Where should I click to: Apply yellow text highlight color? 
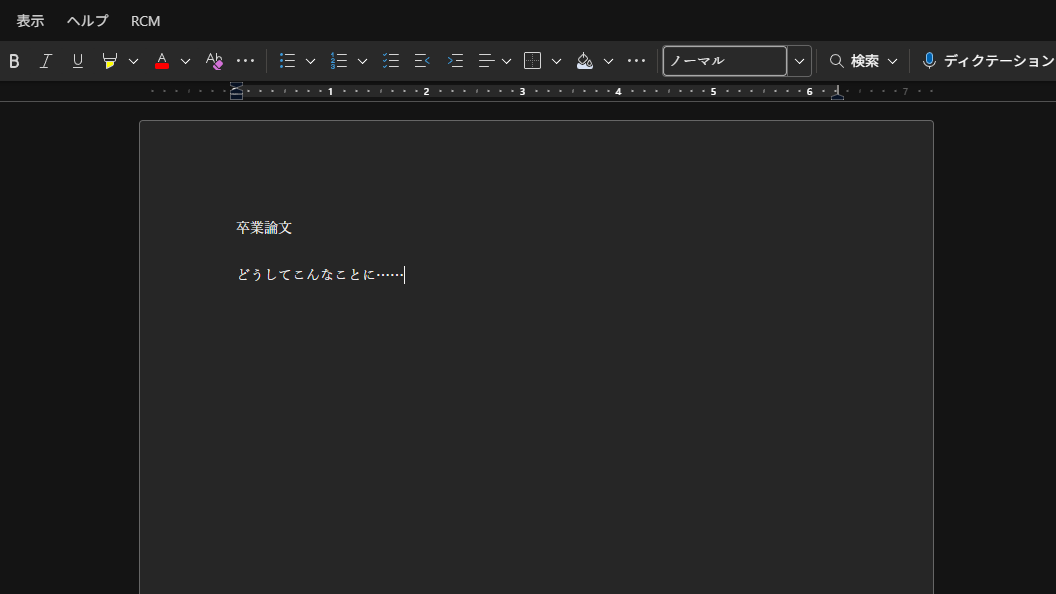(x=110, y=61)
